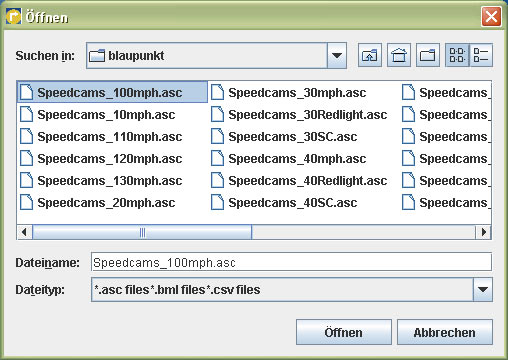Viewport: 508px width, 360px height.
Task: Click the Öffnen button
Action: [x=344, y=332]
